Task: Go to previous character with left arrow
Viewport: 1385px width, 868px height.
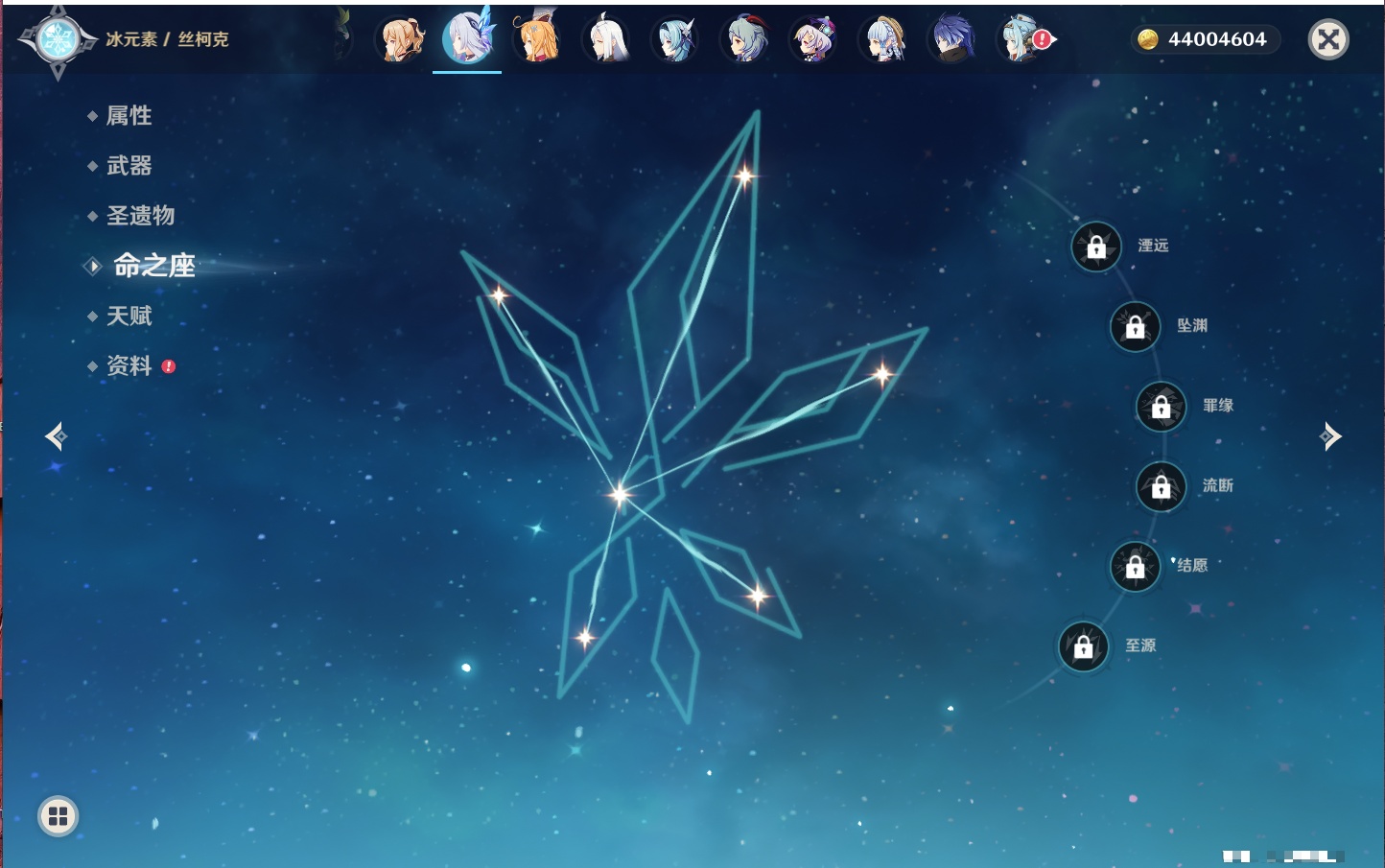Action: pos(56,436)
